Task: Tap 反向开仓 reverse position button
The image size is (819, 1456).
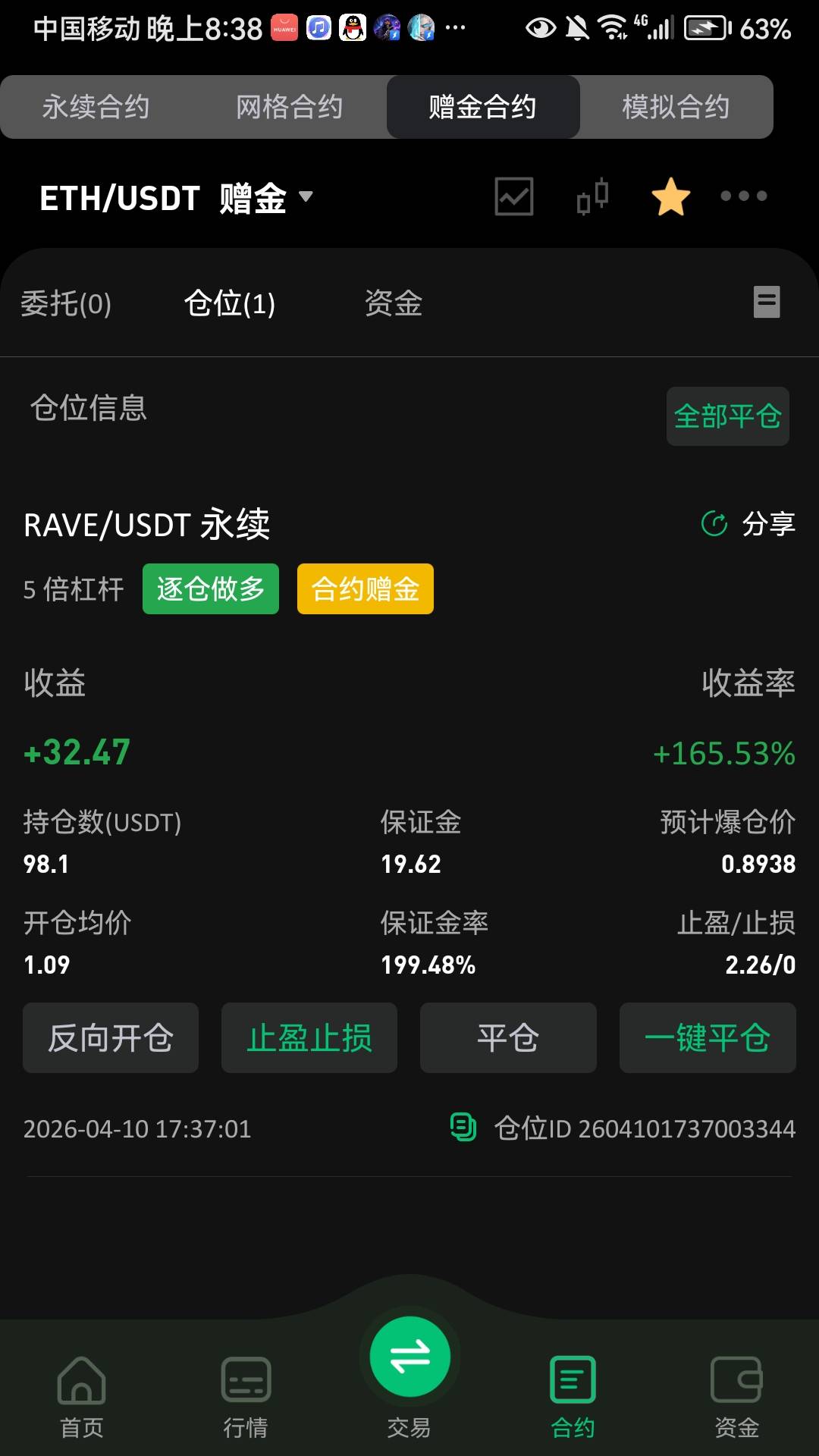Action: click(x=111, y=1037)
